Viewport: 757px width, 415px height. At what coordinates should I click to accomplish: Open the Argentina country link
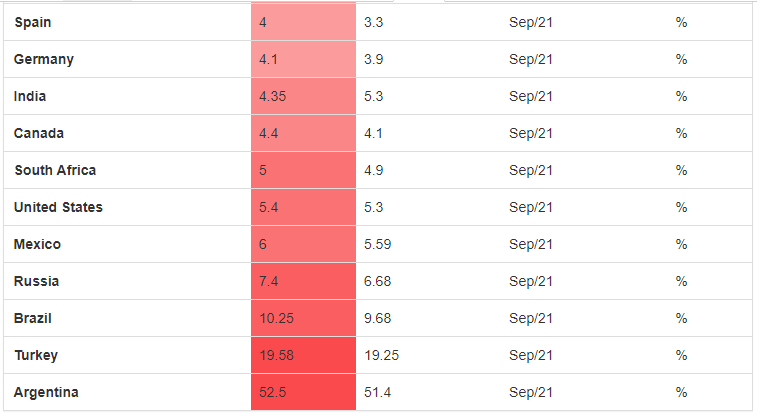pyautogui.click(x=46, y=392)
